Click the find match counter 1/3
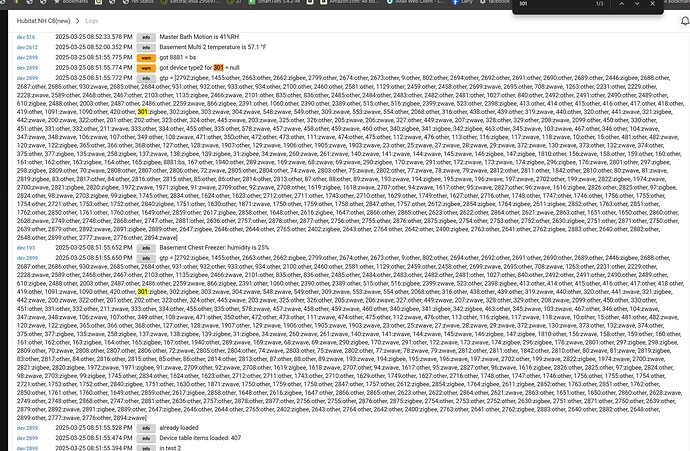This screenshot has width=690, height=451. point(600,4)
